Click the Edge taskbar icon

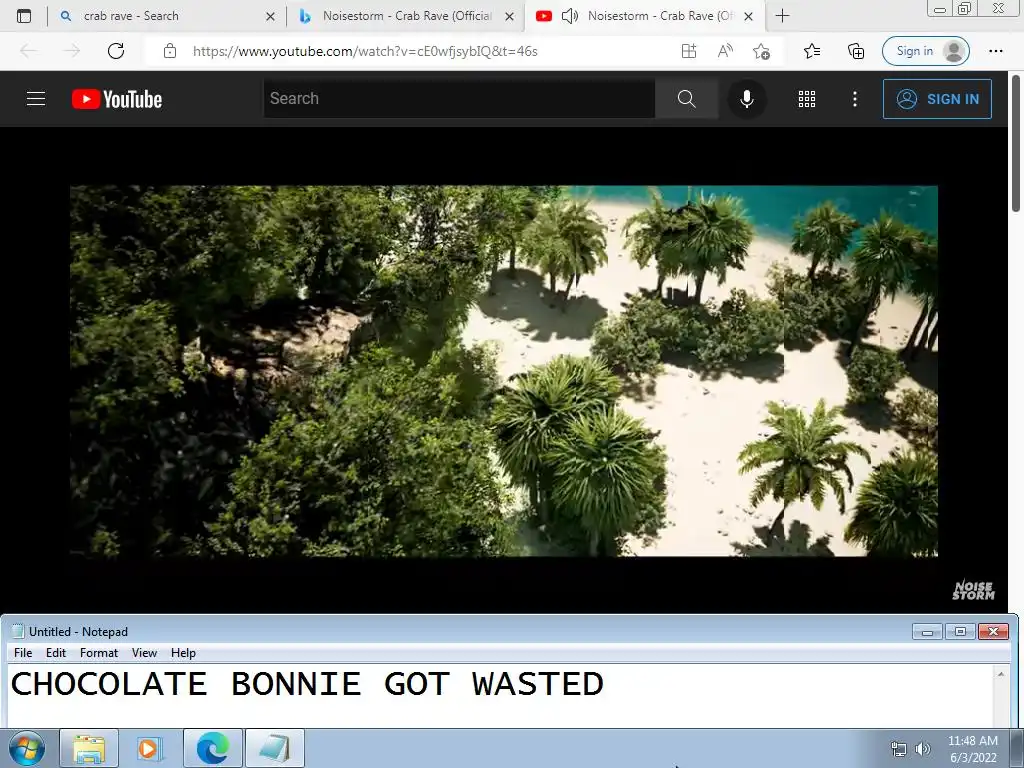tap(213, 748)
